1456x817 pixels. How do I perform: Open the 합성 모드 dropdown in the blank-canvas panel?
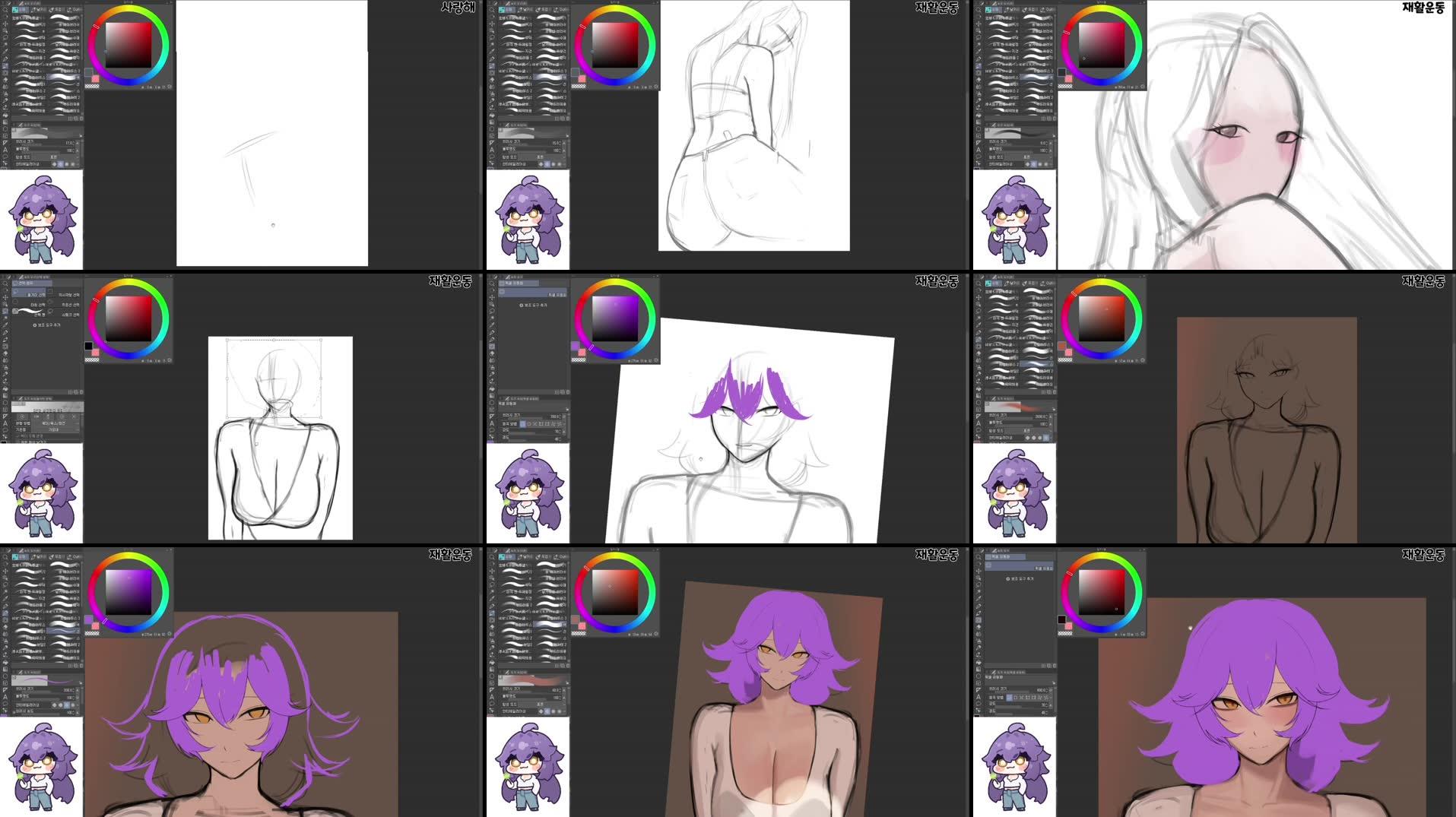[67, 157]
